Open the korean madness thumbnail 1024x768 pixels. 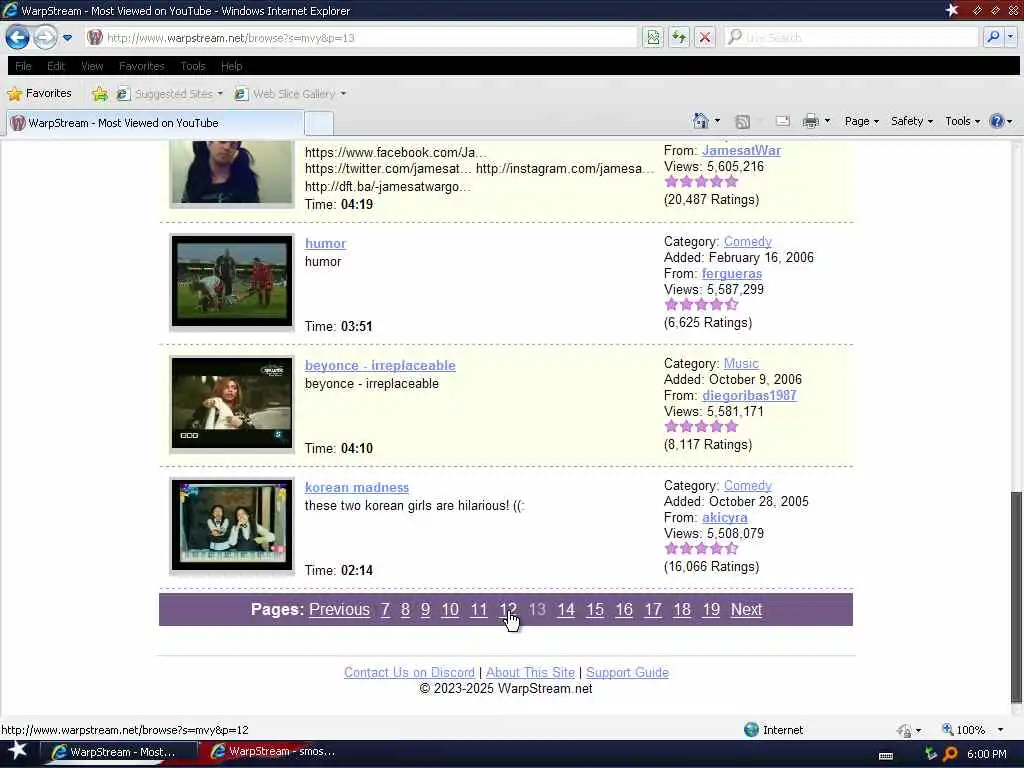(232, 526)
